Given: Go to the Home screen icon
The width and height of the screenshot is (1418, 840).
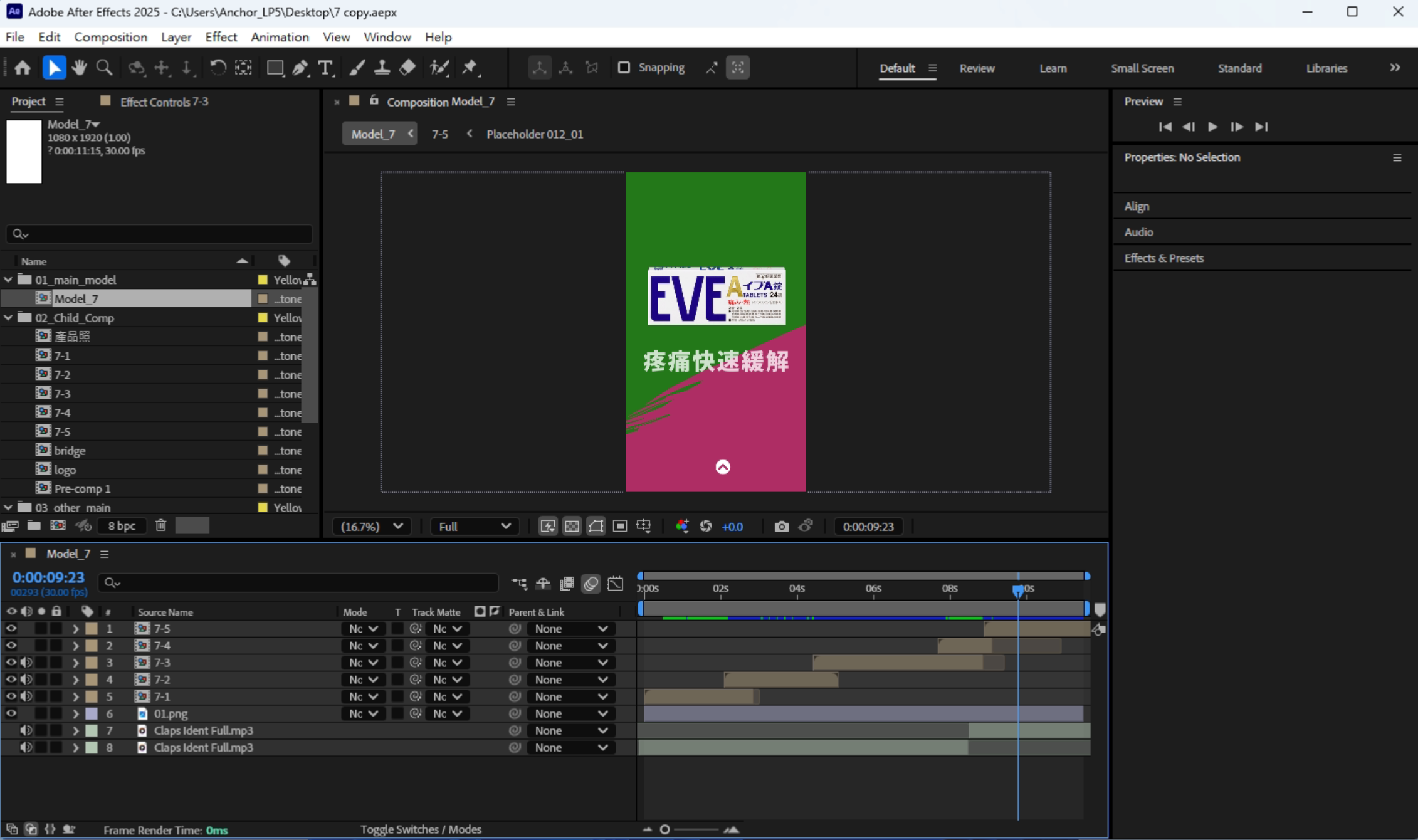Looking at the screenshot, I should 23,68.
